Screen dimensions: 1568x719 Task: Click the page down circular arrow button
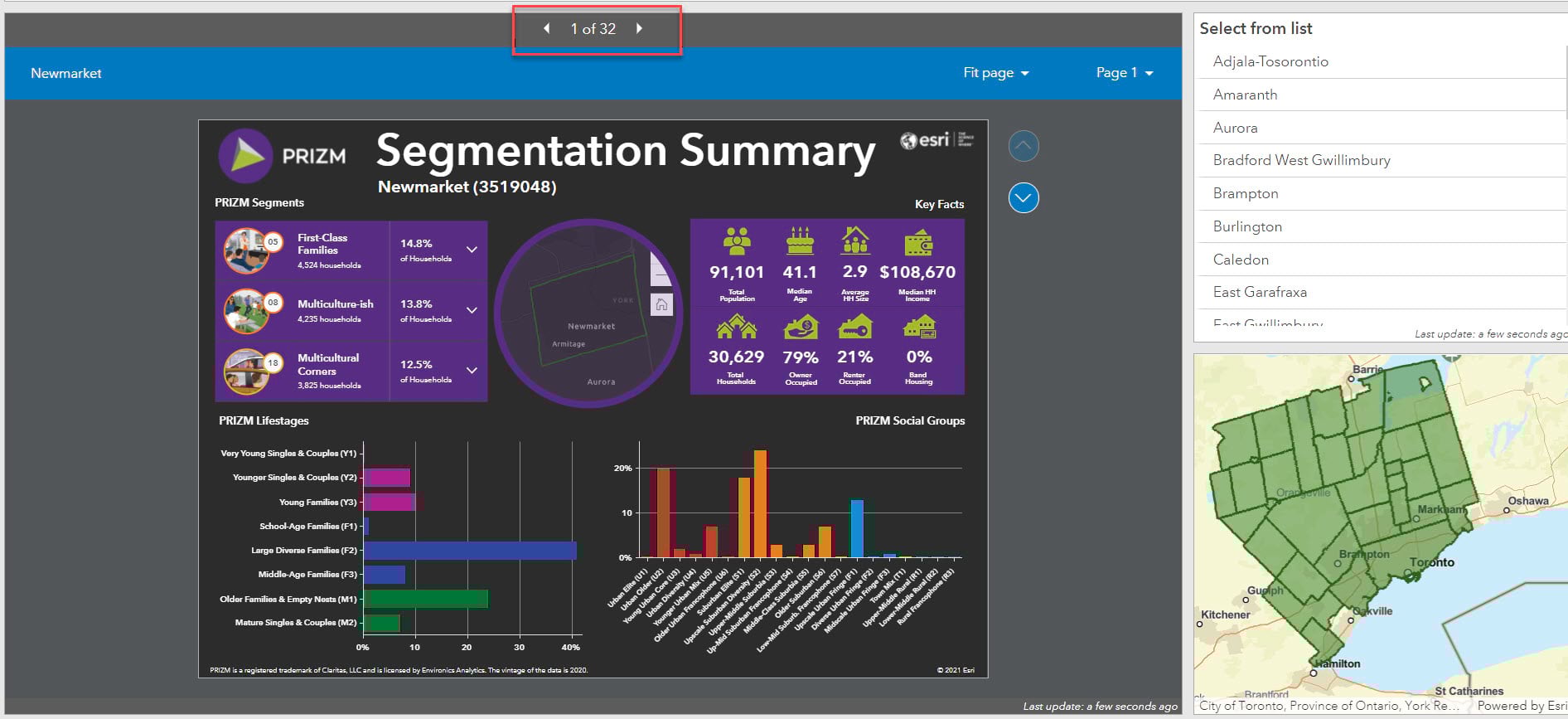pos(1024,197)
